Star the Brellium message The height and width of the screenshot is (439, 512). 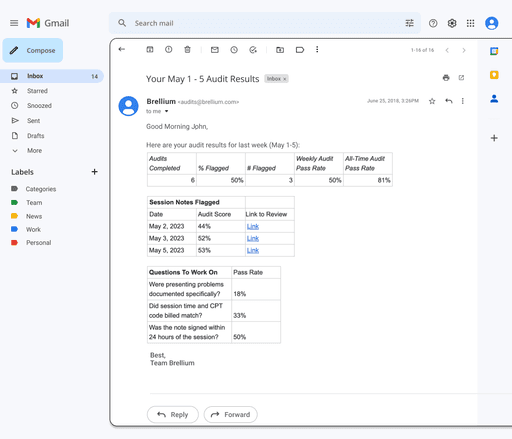tap(432, 101)
